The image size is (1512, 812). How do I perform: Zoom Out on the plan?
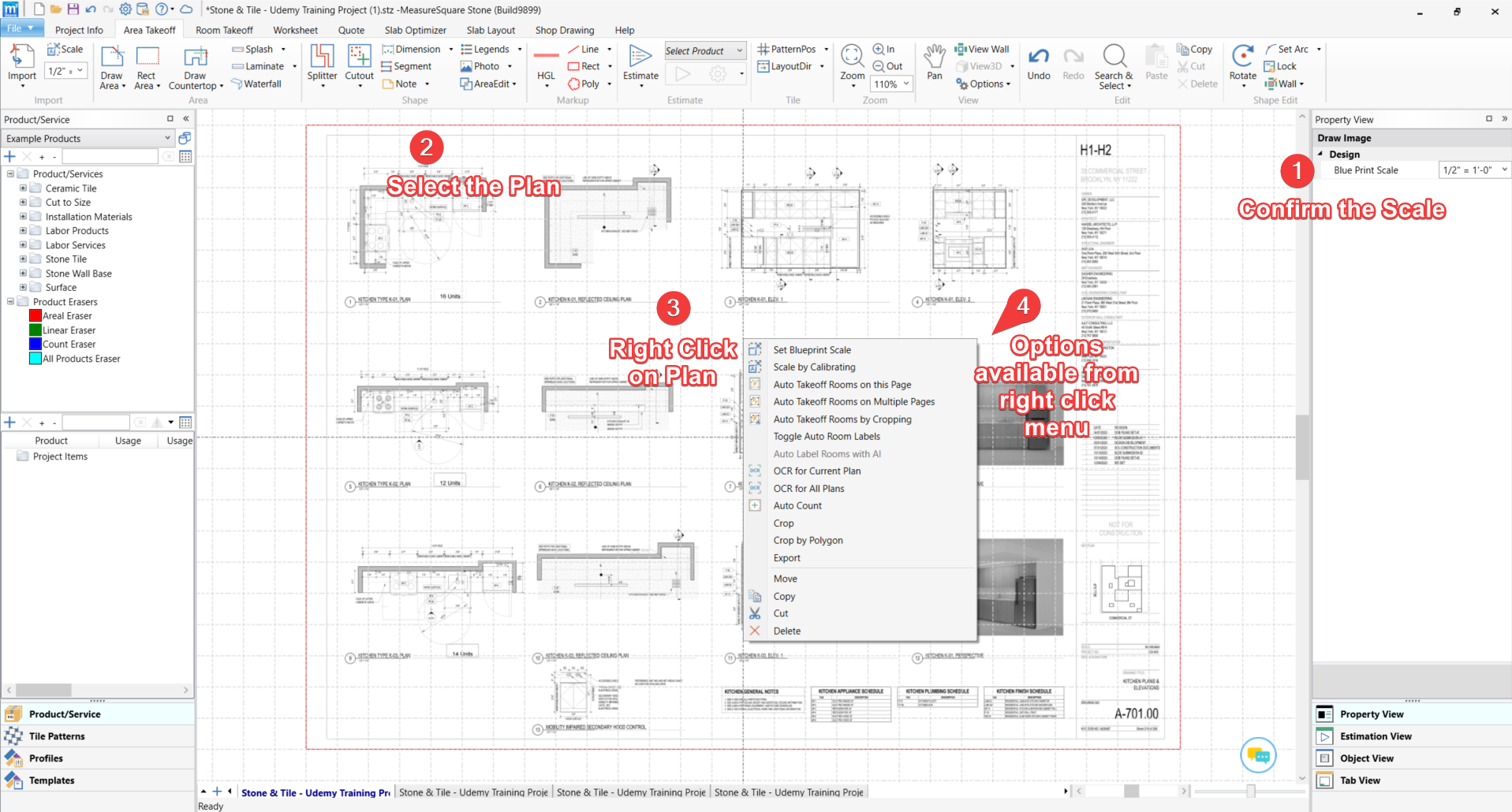888,66
